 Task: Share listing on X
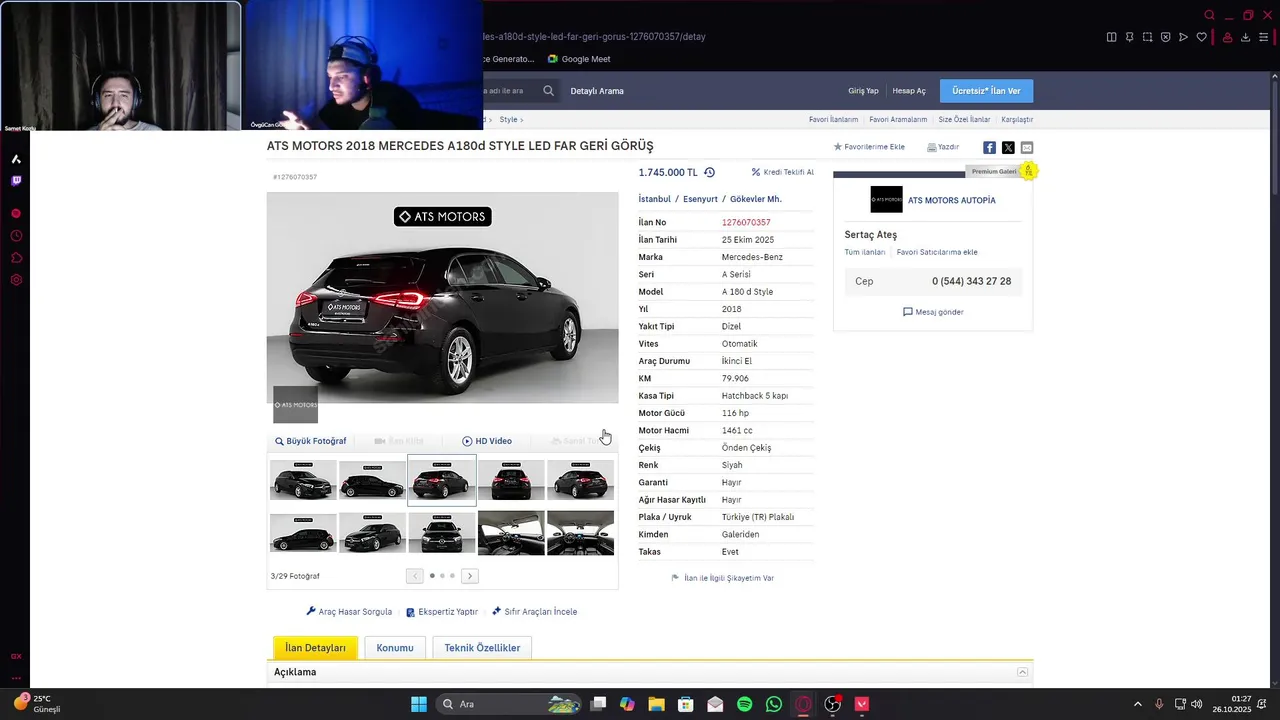[x=1008, y=147]
